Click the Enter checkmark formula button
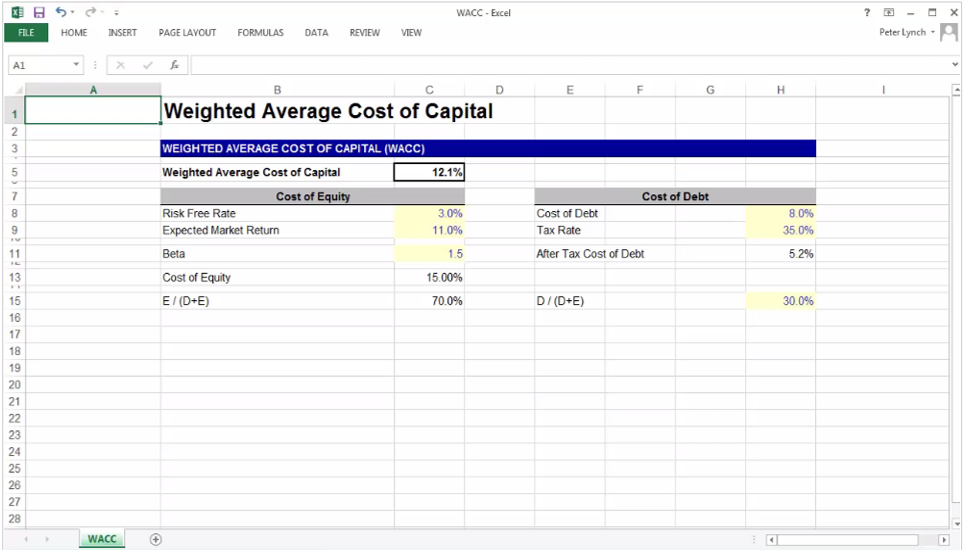 [147, 65]
